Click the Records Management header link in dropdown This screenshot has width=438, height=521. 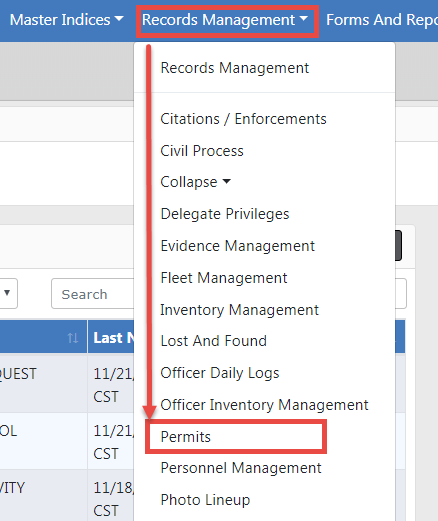tap(235, 68)
